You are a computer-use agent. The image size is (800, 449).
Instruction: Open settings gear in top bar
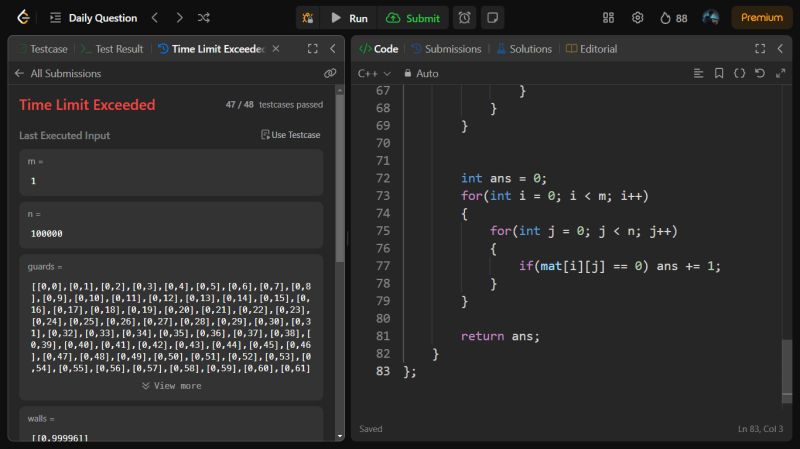pyautogui.click(x=637, y=18)
